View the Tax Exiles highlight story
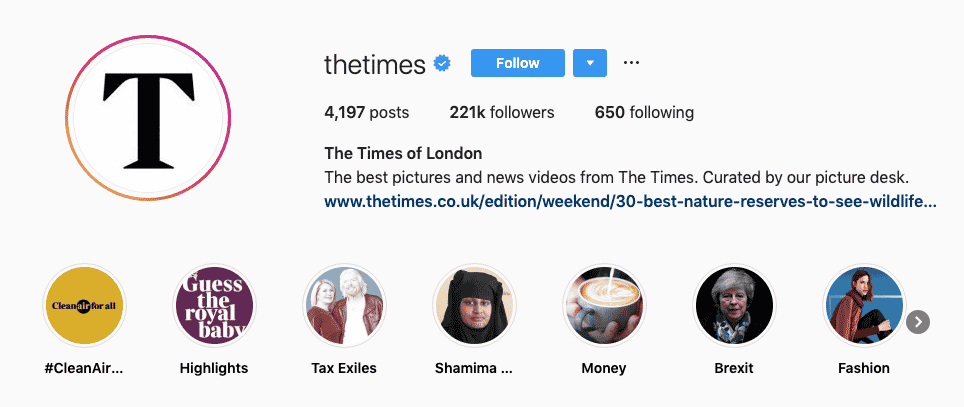The image size is (964, 407). [x=344, y=306]
